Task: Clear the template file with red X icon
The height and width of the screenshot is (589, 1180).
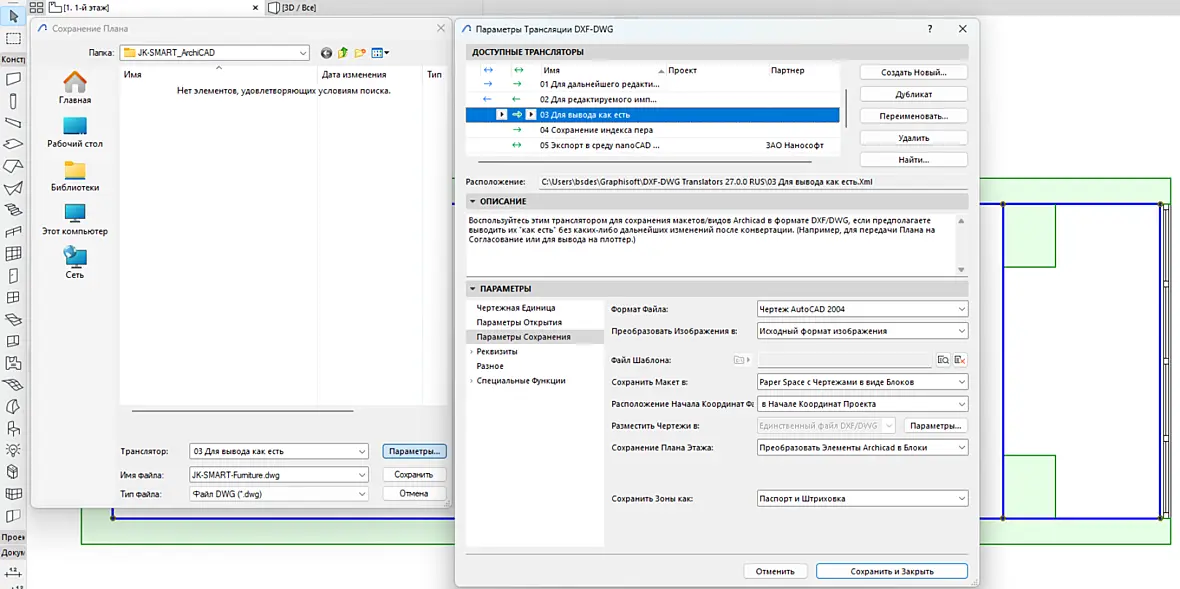Action: (960, 360)
